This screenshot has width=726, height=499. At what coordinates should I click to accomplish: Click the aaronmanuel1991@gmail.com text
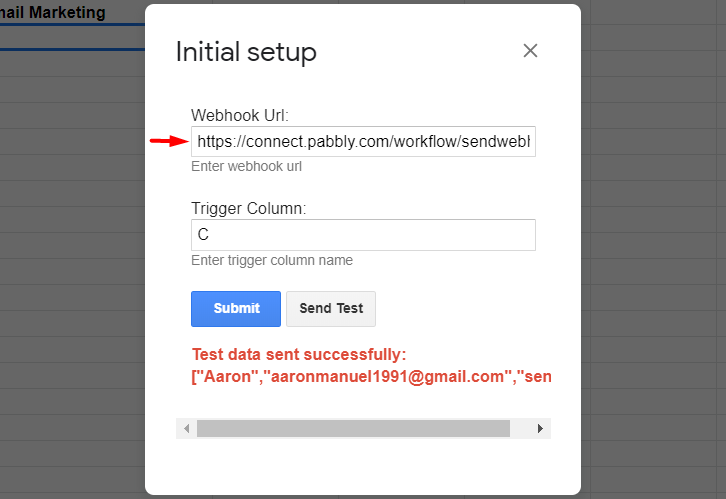[x=387, y=376]
